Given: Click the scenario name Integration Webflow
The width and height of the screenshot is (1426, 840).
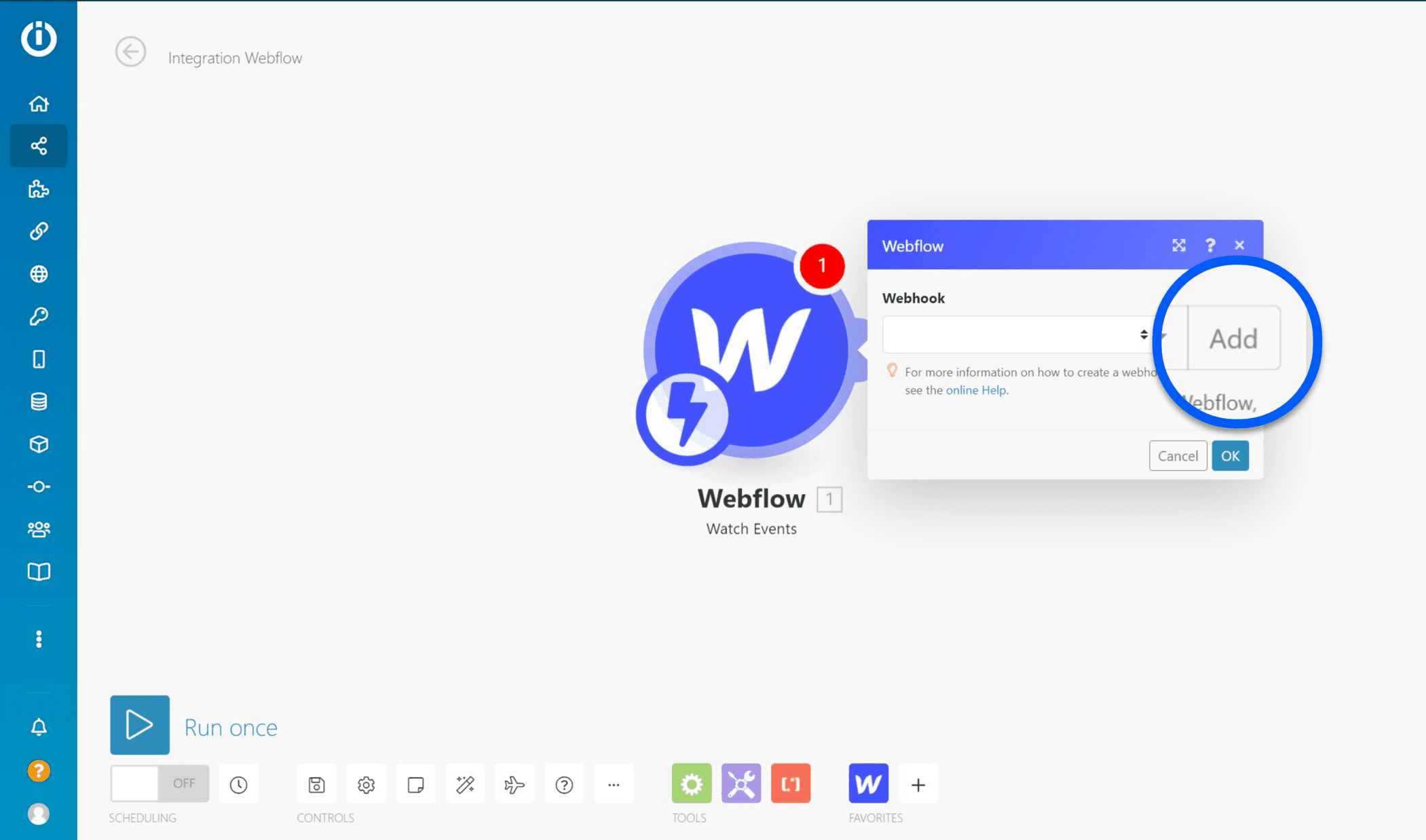Looking at the screenshot, I should coord(235,58).
